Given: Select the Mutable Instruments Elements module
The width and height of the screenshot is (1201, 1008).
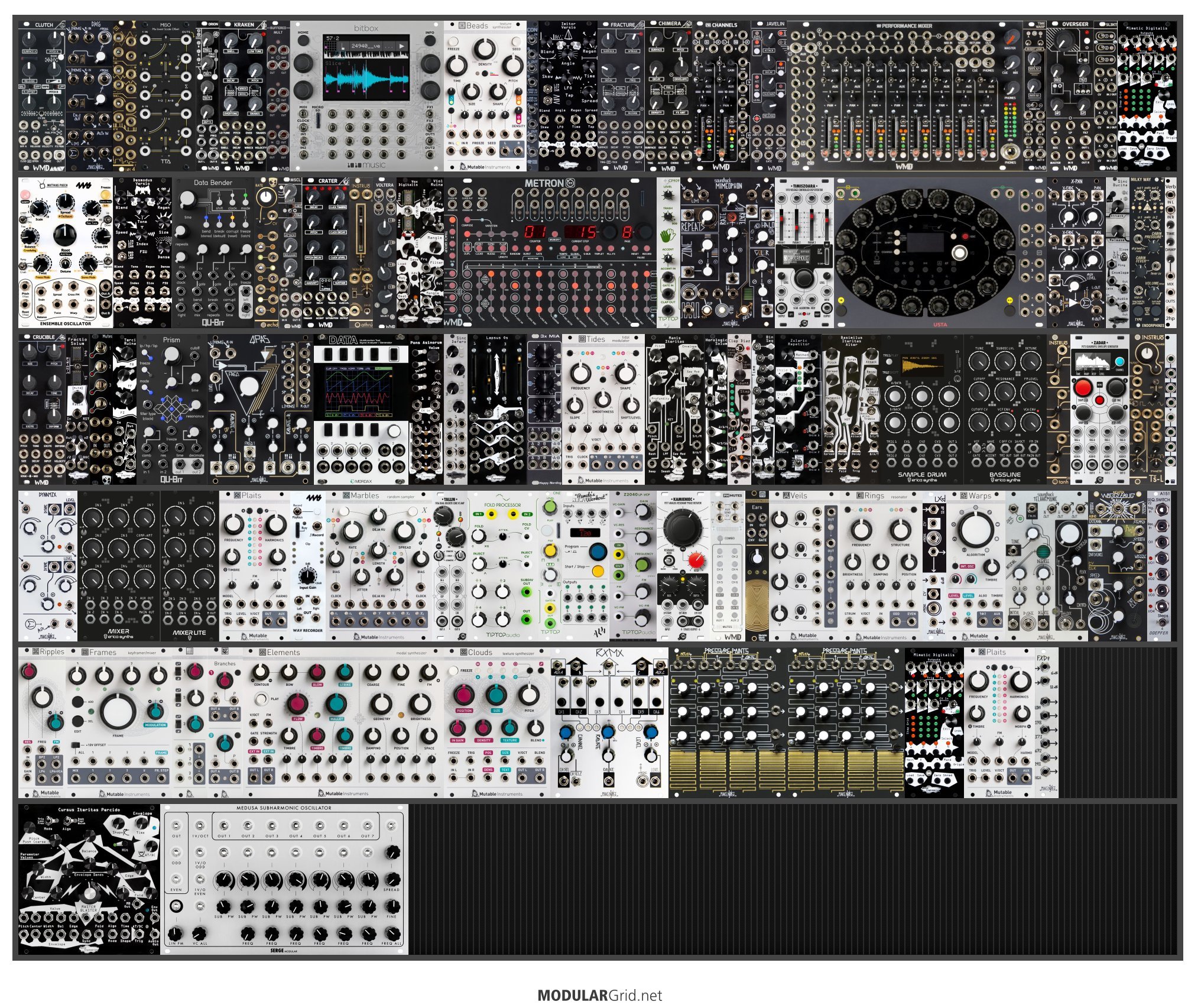Looking at the screenshot, I should (343, 722).
